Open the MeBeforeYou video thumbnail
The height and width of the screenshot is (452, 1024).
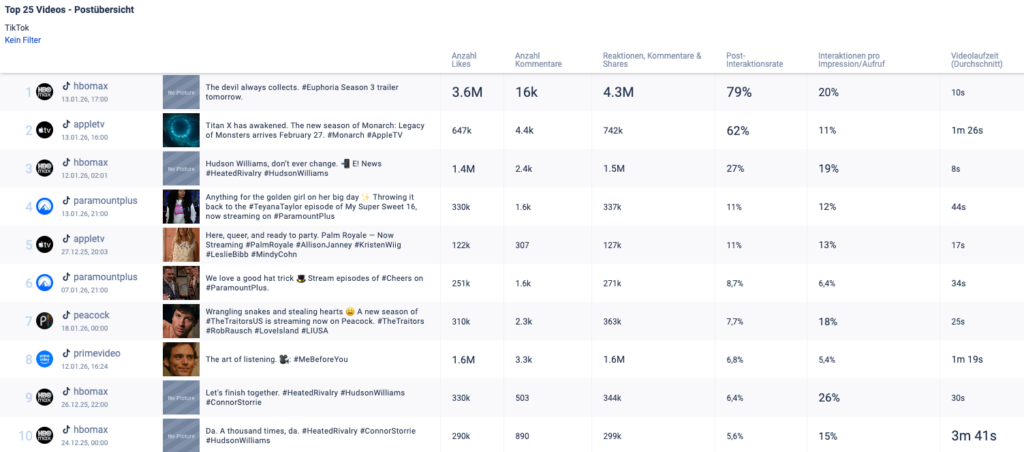click(182, 359)
